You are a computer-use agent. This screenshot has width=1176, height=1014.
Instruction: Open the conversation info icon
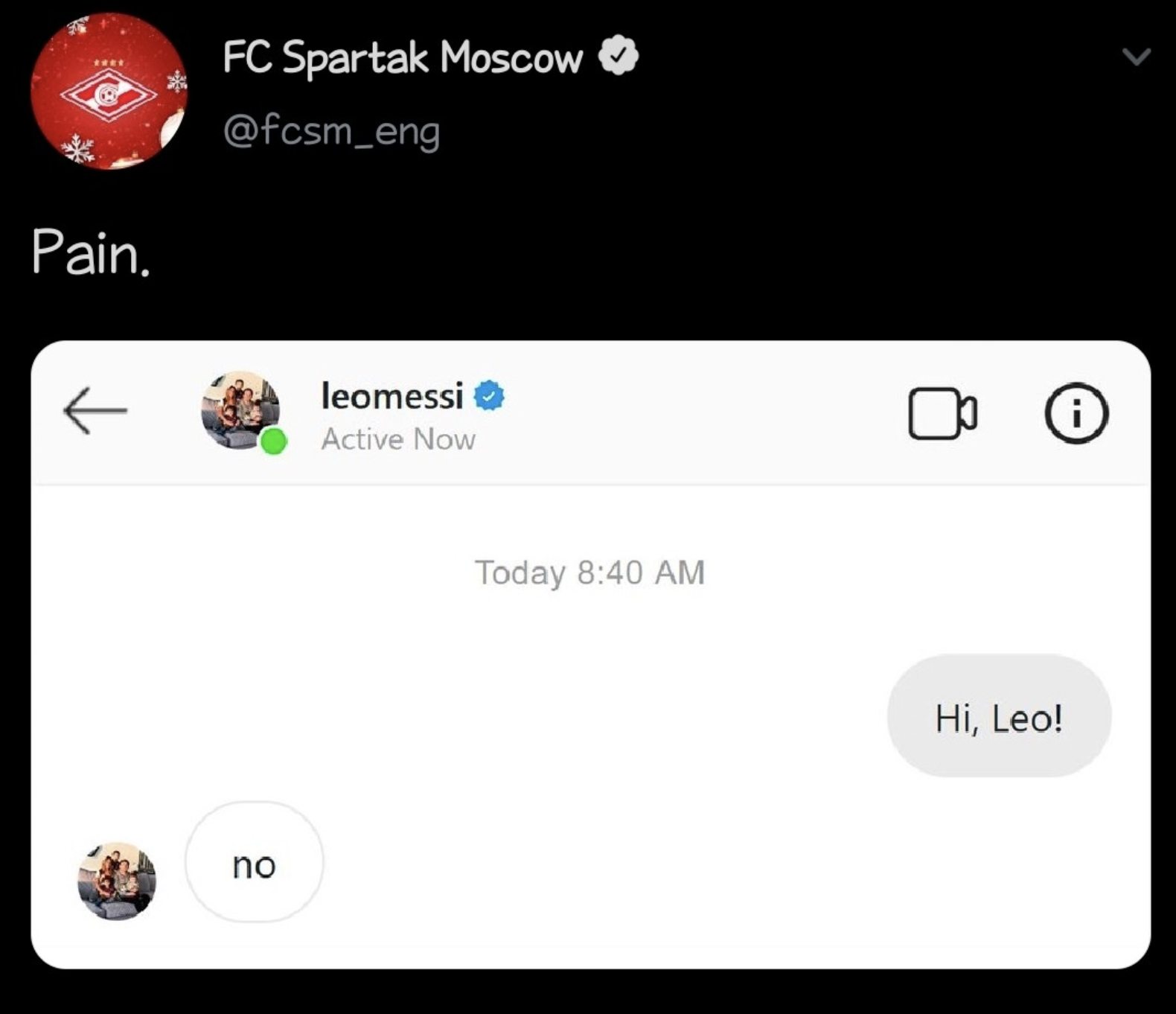click(x=1076, y=413)
